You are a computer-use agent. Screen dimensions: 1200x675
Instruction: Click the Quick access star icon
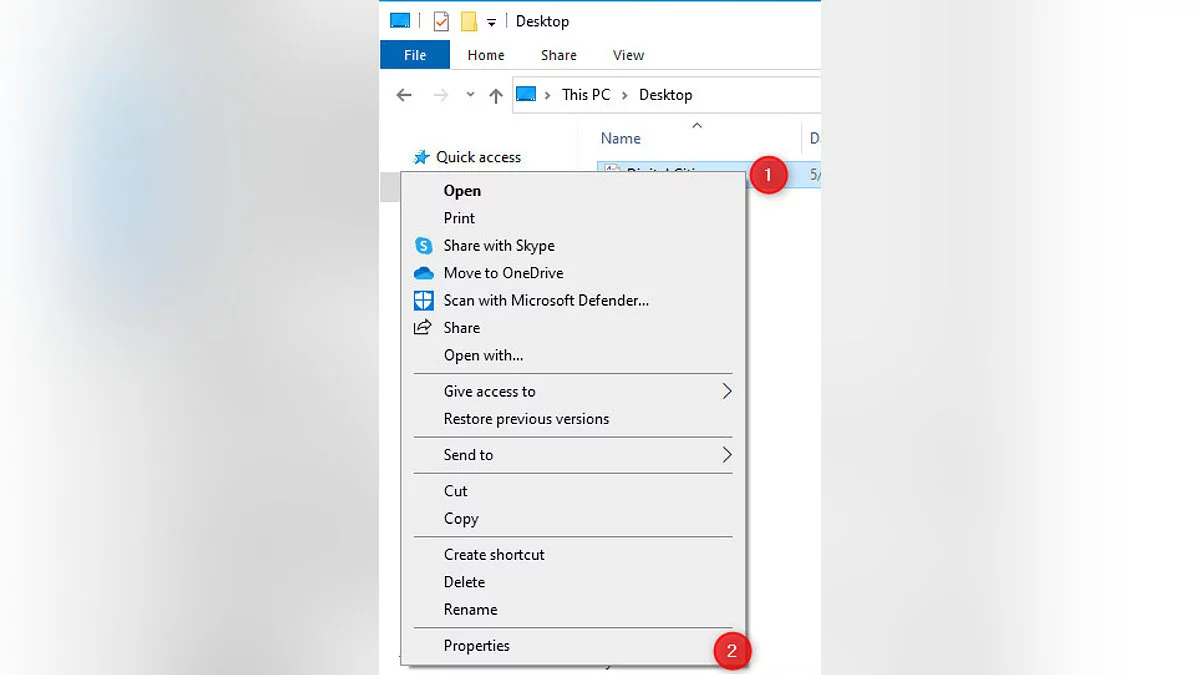422,157
